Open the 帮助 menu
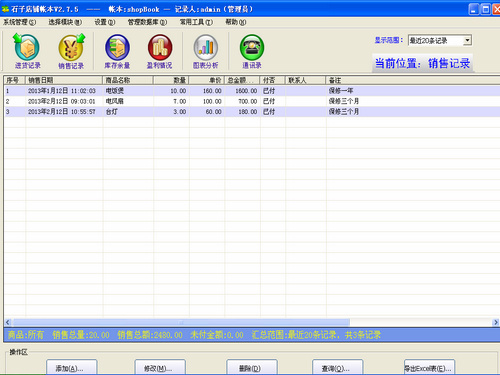Viewport: 500px width, 375px height. [236, 22]
